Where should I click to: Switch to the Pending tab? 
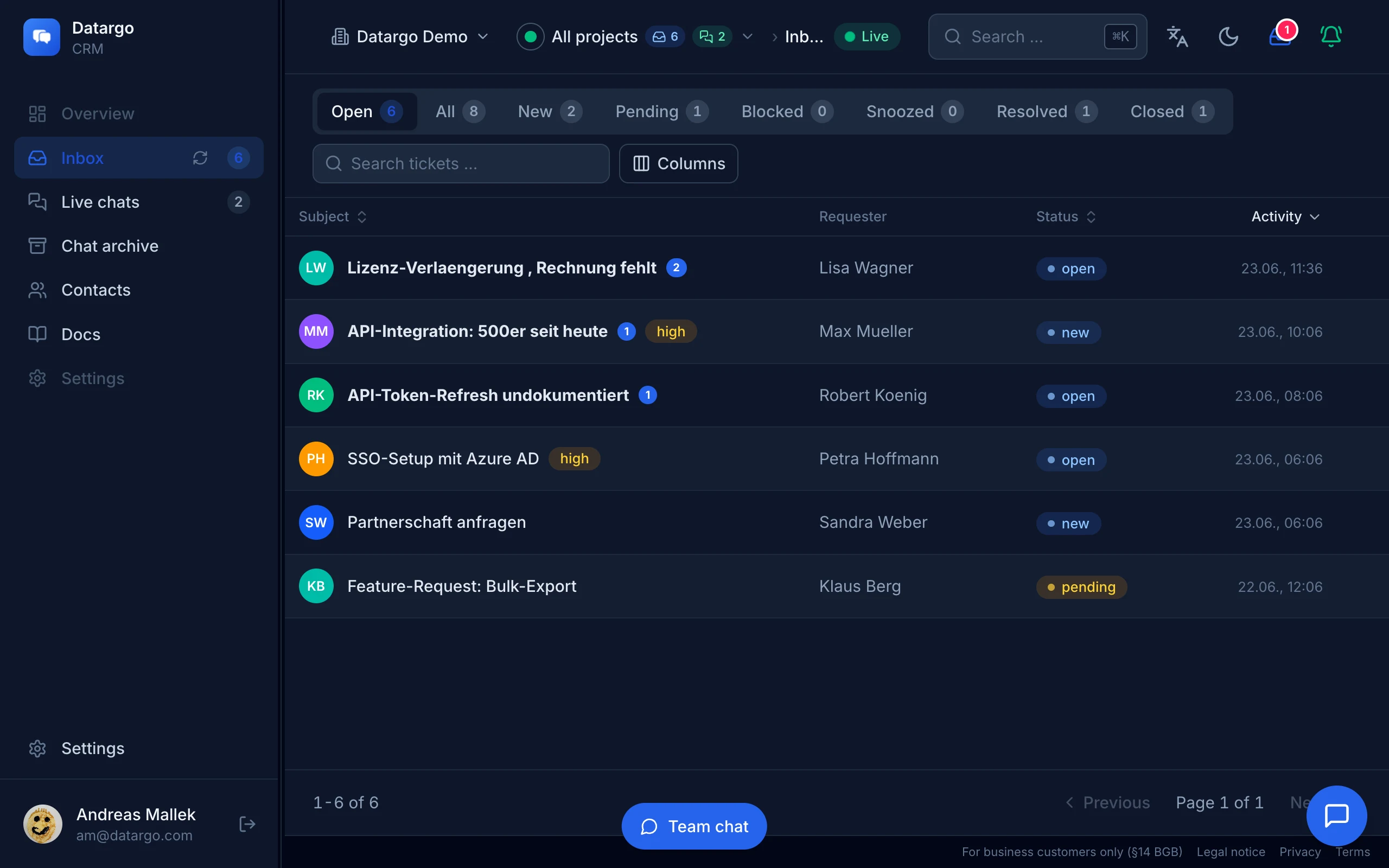coord(662,111)
